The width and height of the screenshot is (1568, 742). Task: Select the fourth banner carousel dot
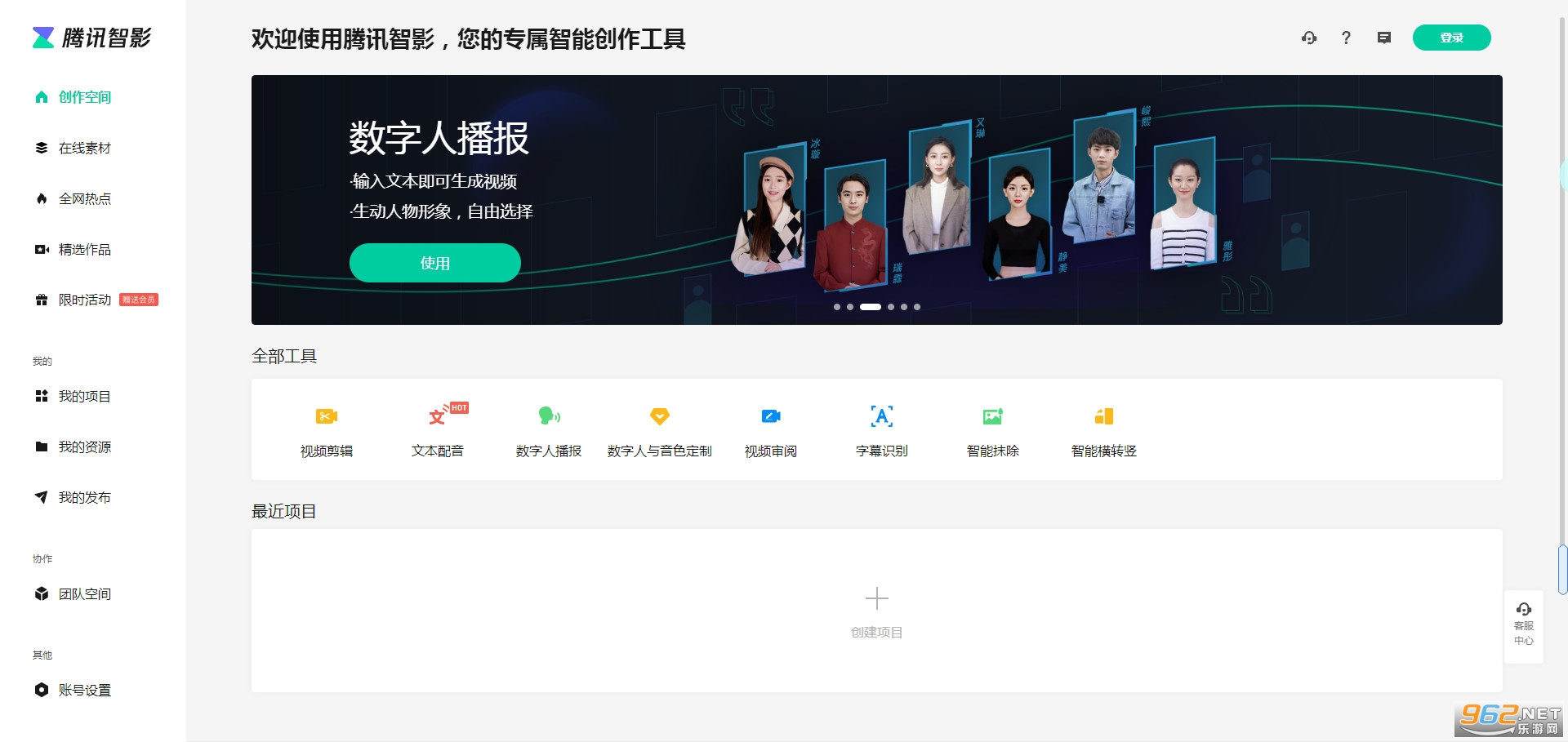tap(891, 307)
